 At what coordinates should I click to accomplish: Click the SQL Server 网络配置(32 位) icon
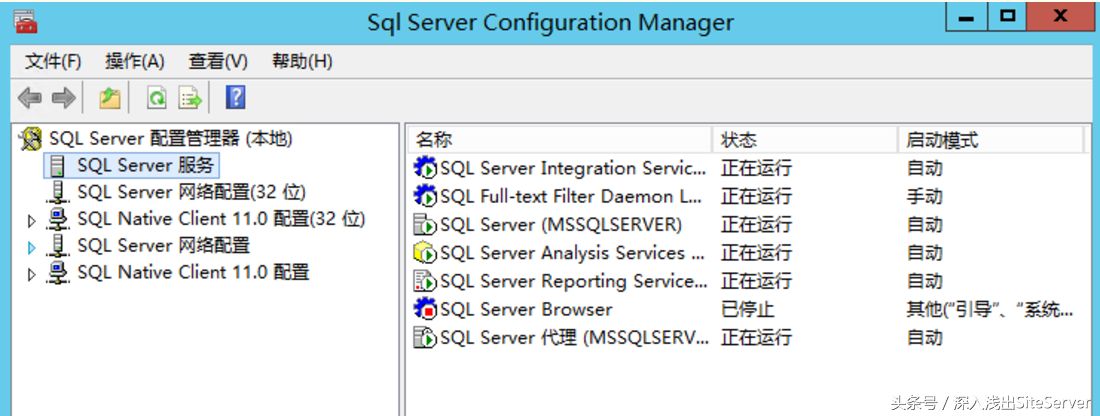coord(58,192)
